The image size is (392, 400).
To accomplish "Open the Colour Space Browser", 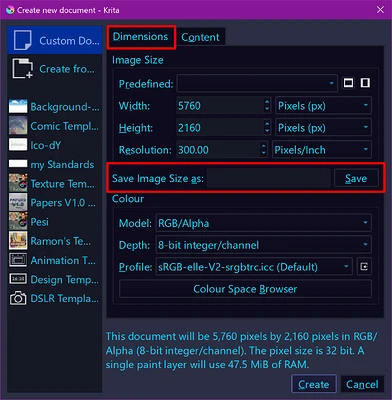I will click(245, 289).
